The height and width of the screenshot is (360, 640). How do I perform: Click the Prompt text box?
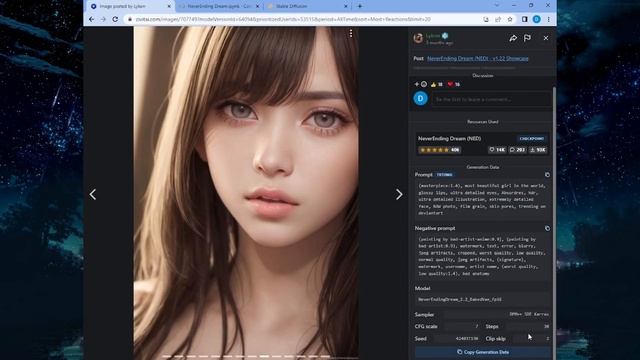coord(482,200)
